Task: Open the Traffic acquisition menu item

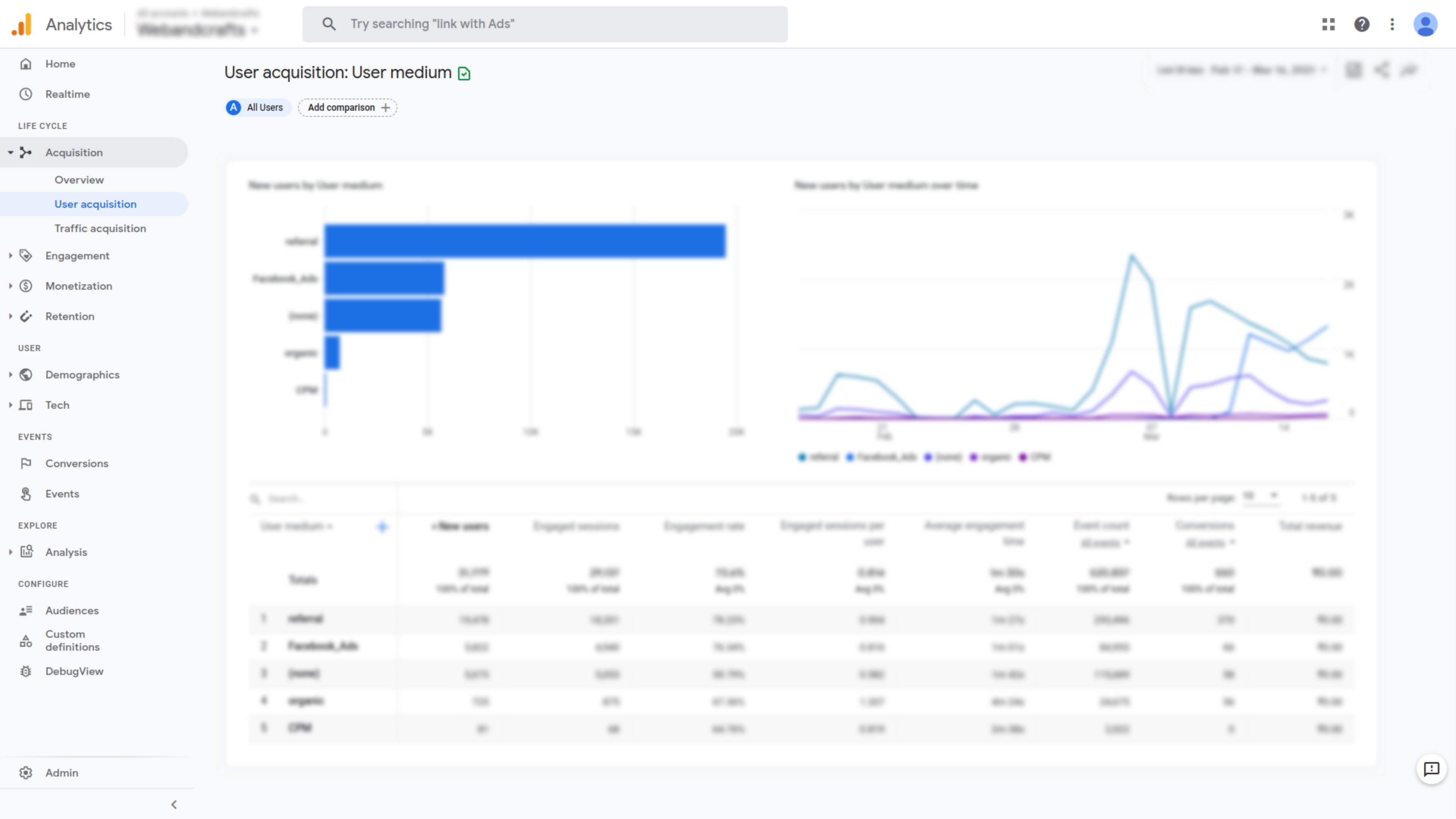Action: pyautogui.click(x=100, y=227)
